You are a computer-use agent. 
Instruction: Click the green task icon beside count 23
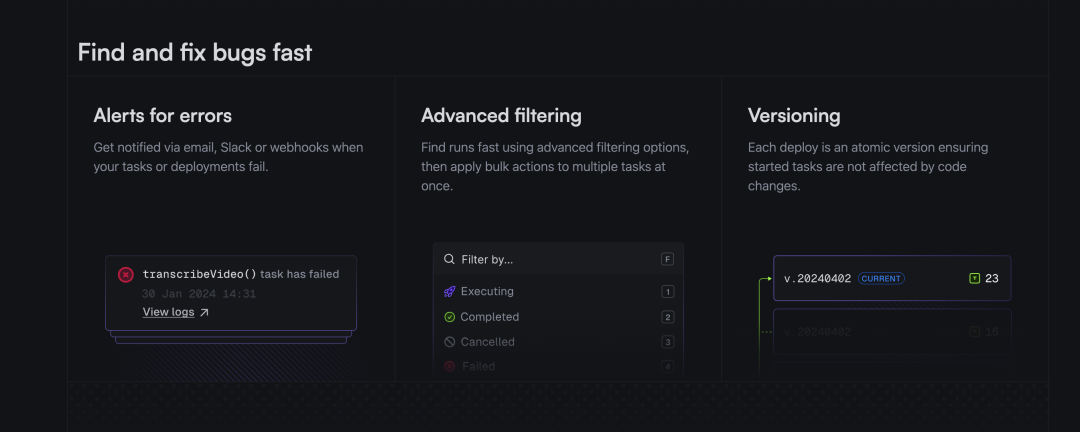[974, 278]
